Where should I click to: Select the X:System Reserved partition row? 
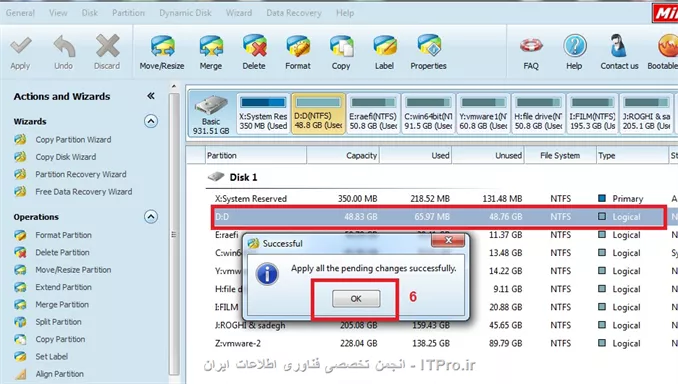point(441,199)
